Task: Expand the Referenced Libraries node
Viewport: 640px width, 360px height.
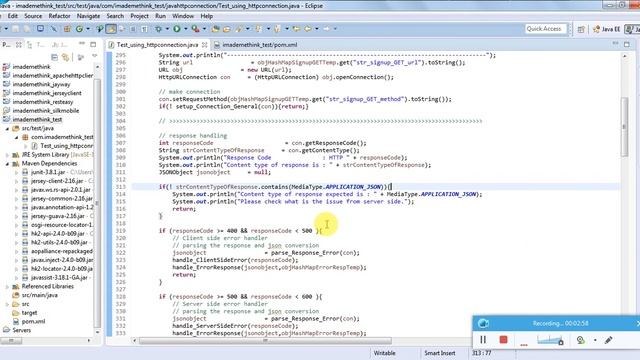Action: tap(7, 287)
